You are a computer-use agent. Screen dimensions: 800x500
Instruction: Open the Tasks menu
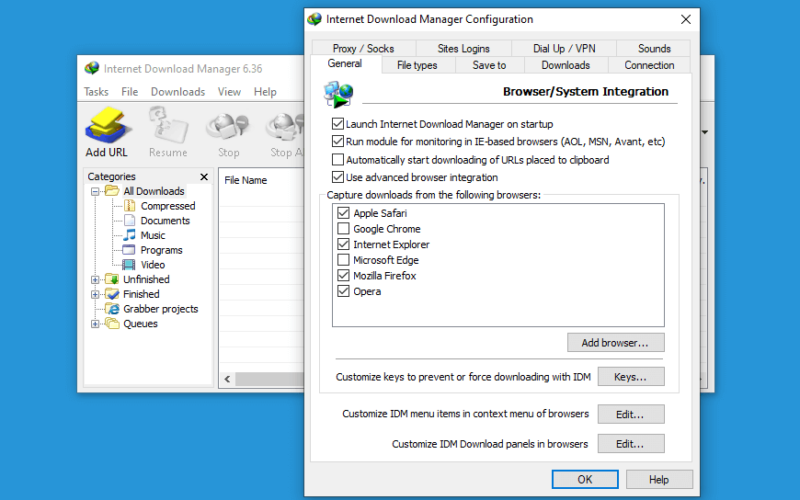pyautogui.click(x=96, y=92)
